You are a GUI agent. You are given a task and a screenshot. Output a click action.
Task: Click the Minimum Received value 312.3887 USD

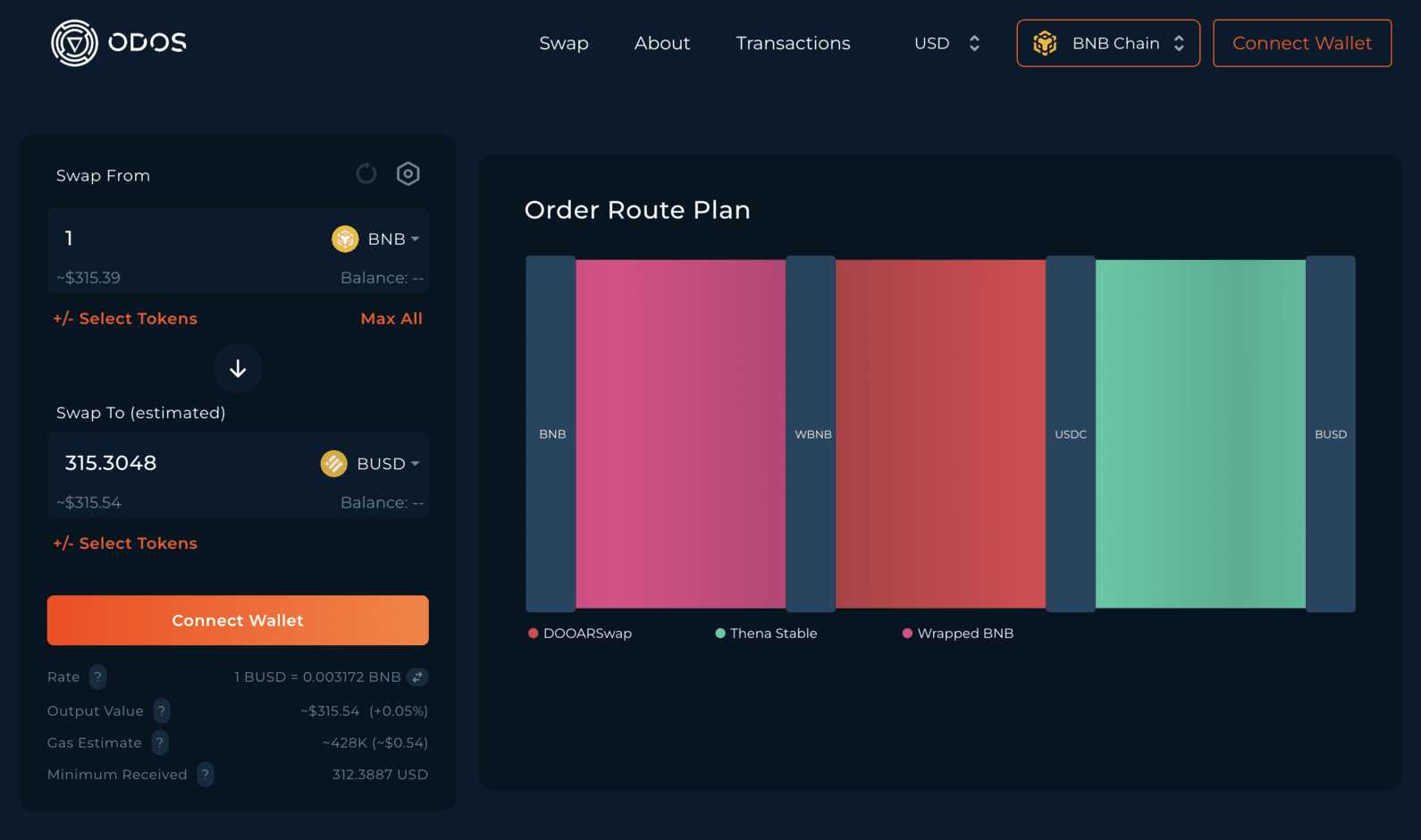click(380, 775)
